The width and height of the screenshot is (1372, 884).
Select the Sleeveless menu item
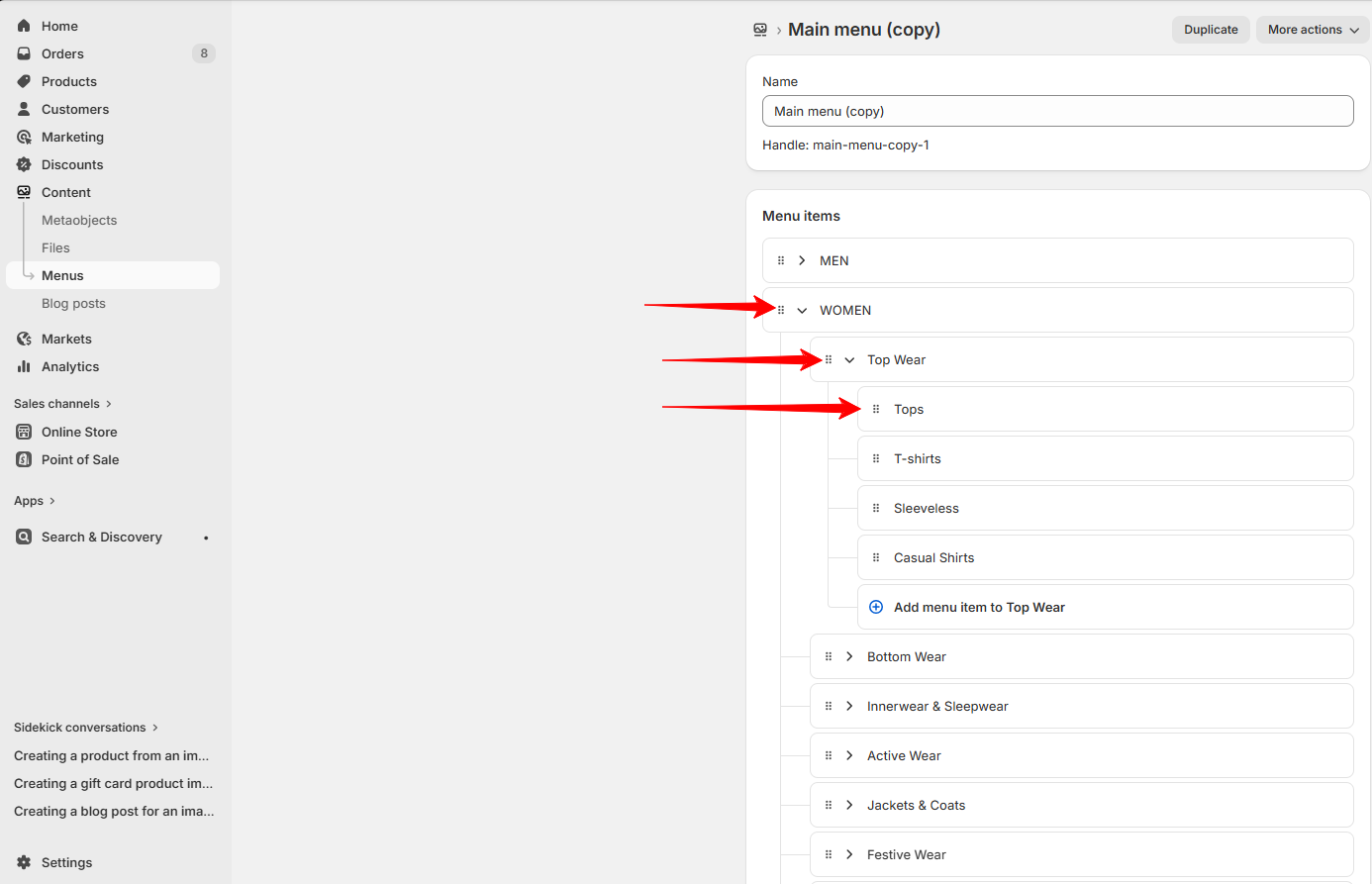point(1105,508)
